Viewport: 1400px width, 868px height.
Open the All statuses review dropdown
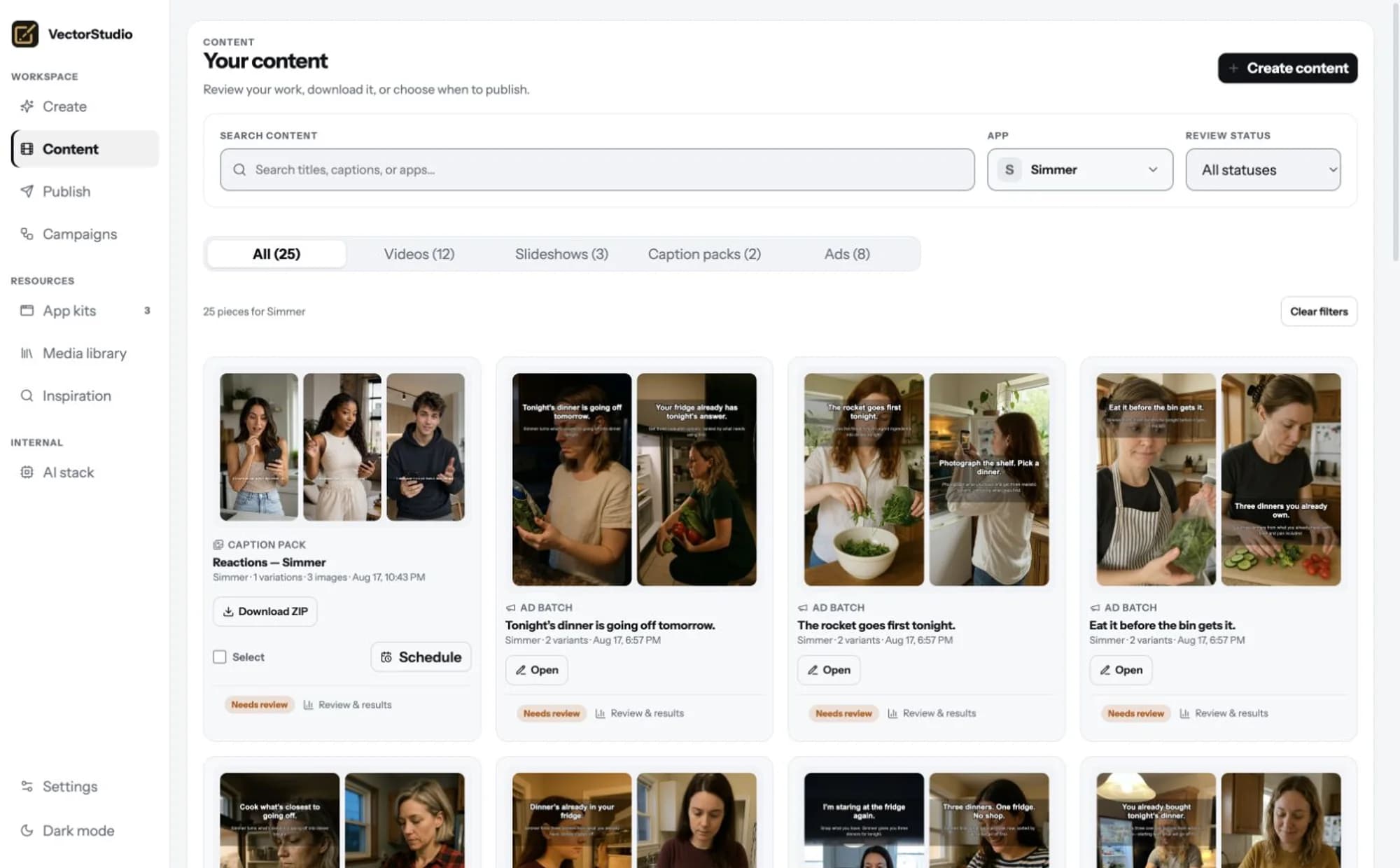[x=1263, y=169]
